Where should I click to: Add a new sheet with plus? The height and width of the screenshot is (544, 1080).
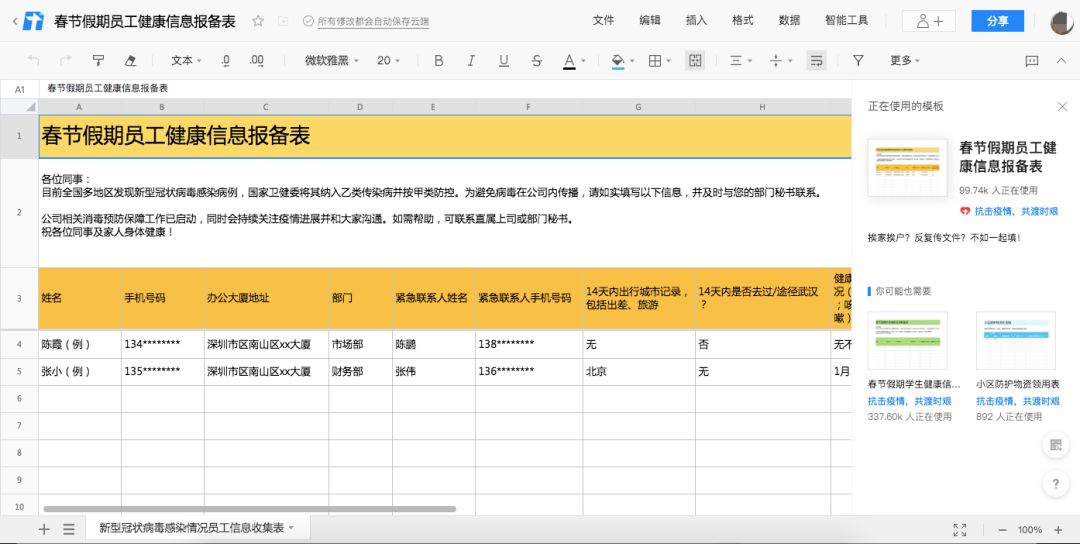coord(44,529)
